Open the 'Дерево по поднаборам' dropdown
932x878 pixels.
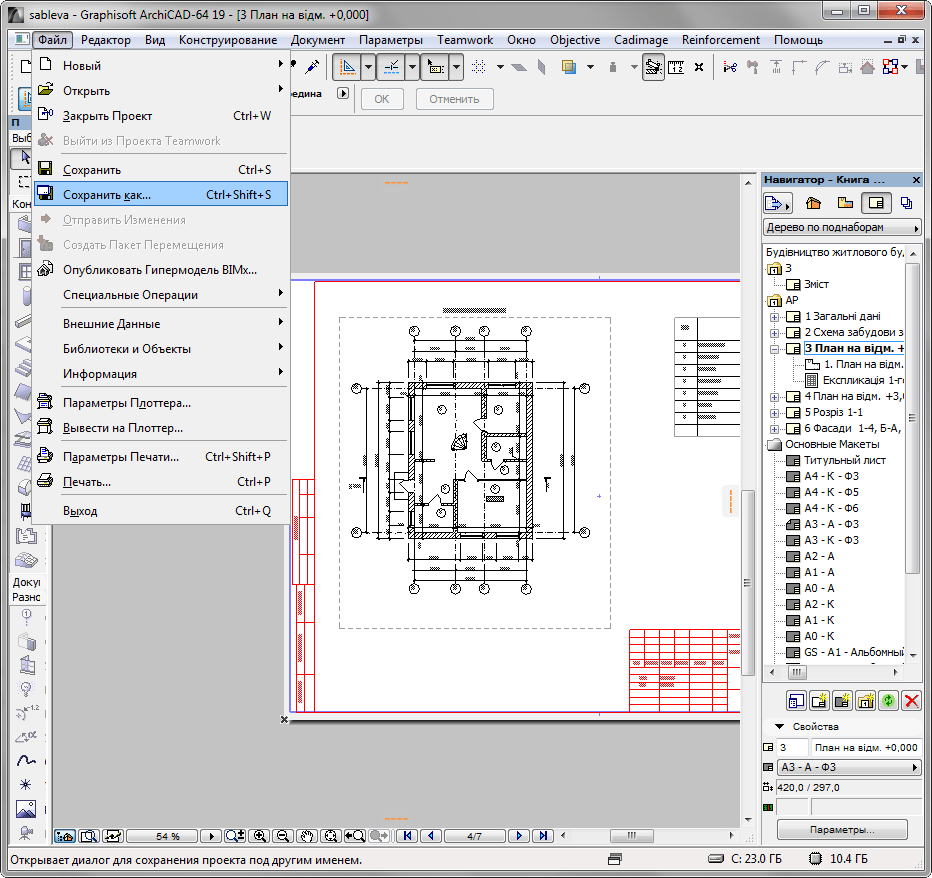point(841,227)
